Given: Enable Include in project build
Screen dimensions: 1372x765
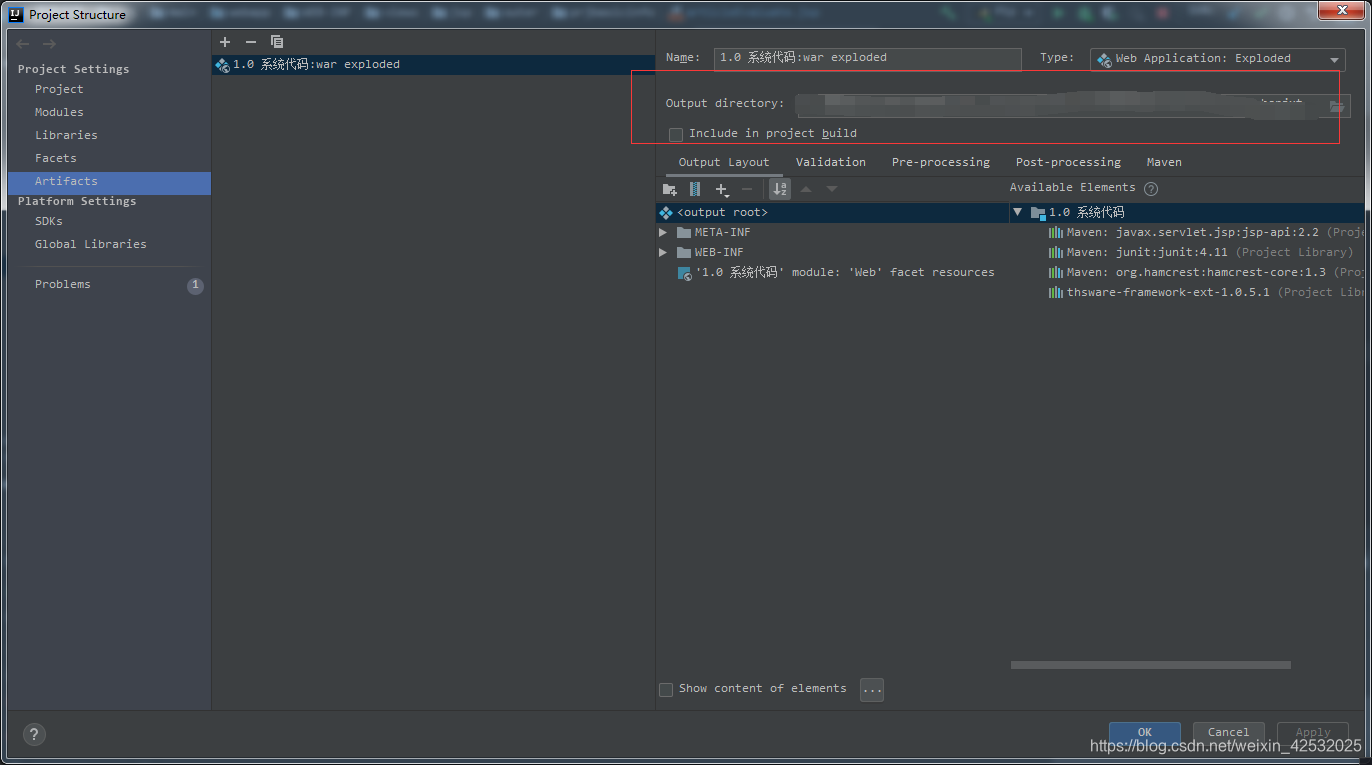Looking at the screenshot, I should [x=676, y=134].
